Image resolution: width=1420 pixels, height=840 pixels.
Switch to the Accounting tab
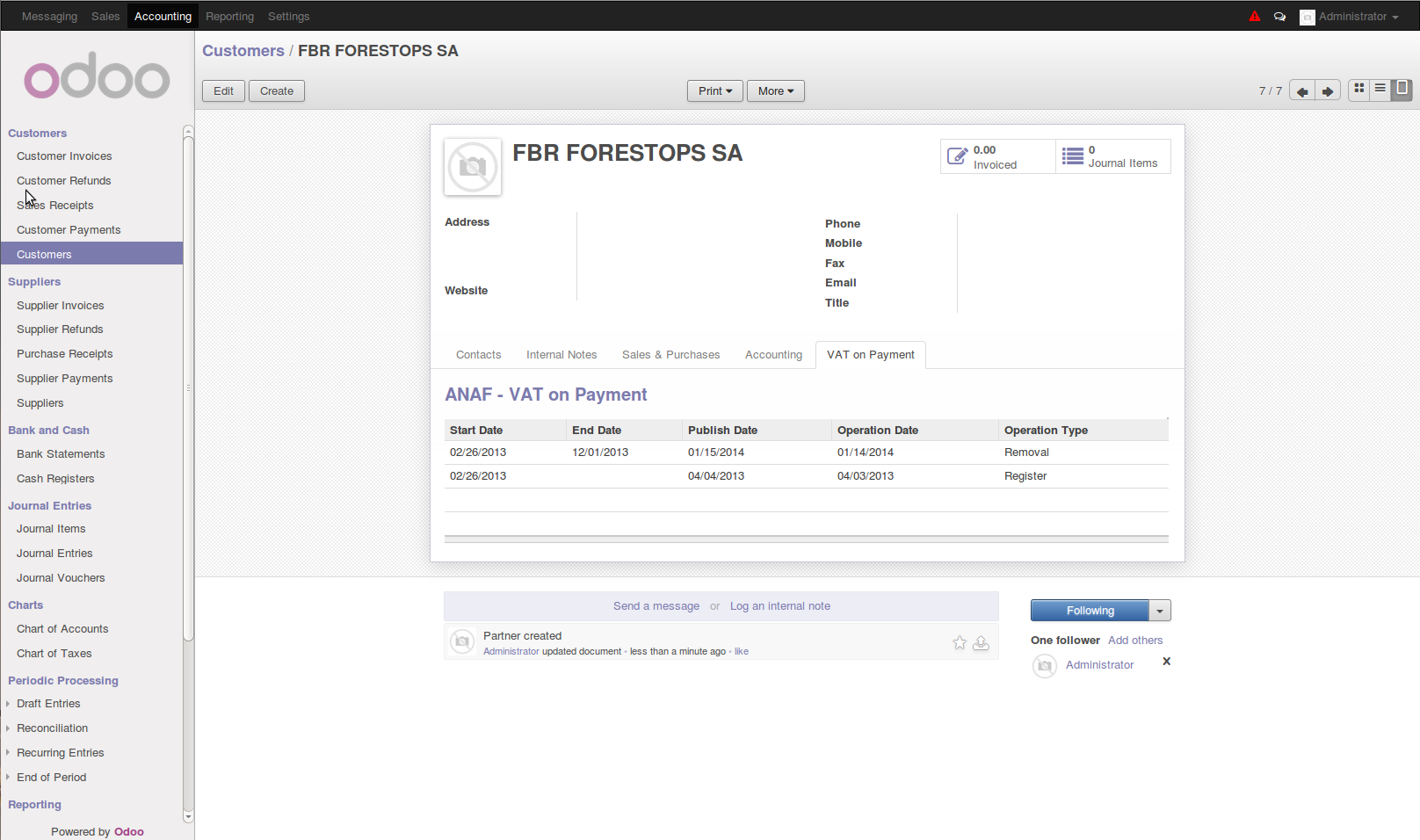[x=773, y=355]
